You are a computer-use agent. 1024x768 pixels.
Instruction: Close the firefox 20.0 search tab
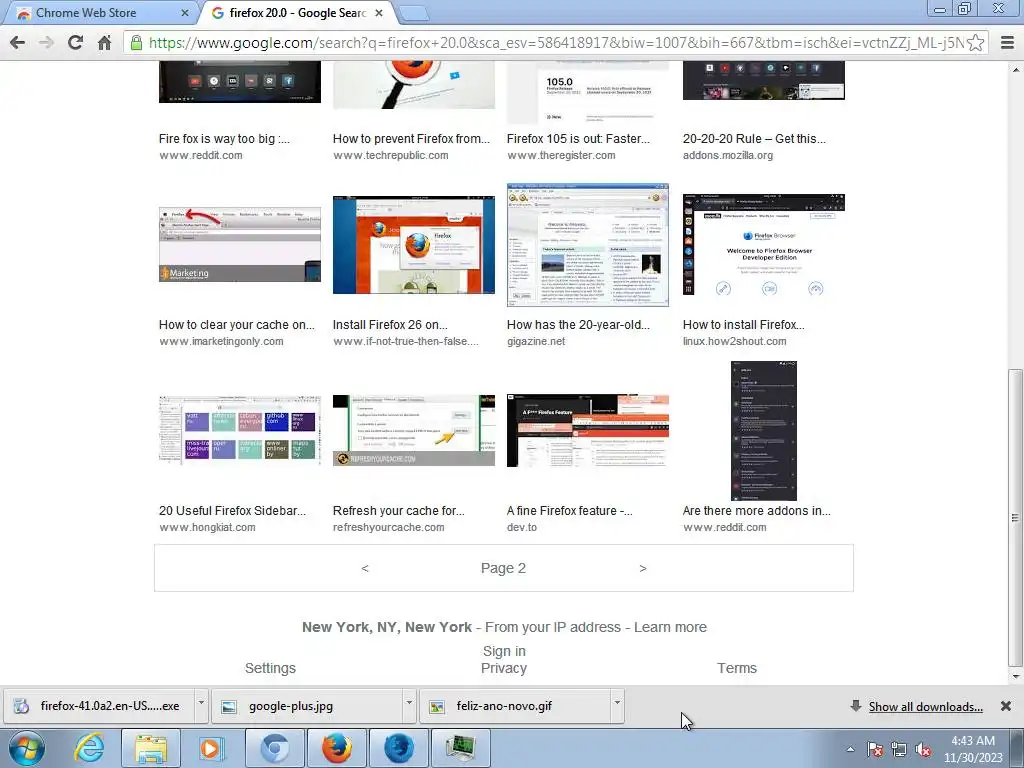(379, 13)
